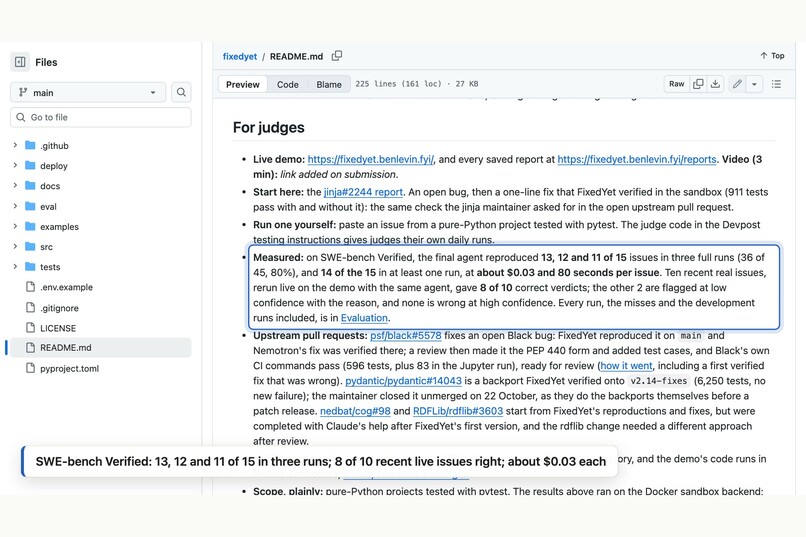Go to the fixedyet repository breadcrumb
The height and width of the screenshot is (537, 806).
tap(240, 56)
